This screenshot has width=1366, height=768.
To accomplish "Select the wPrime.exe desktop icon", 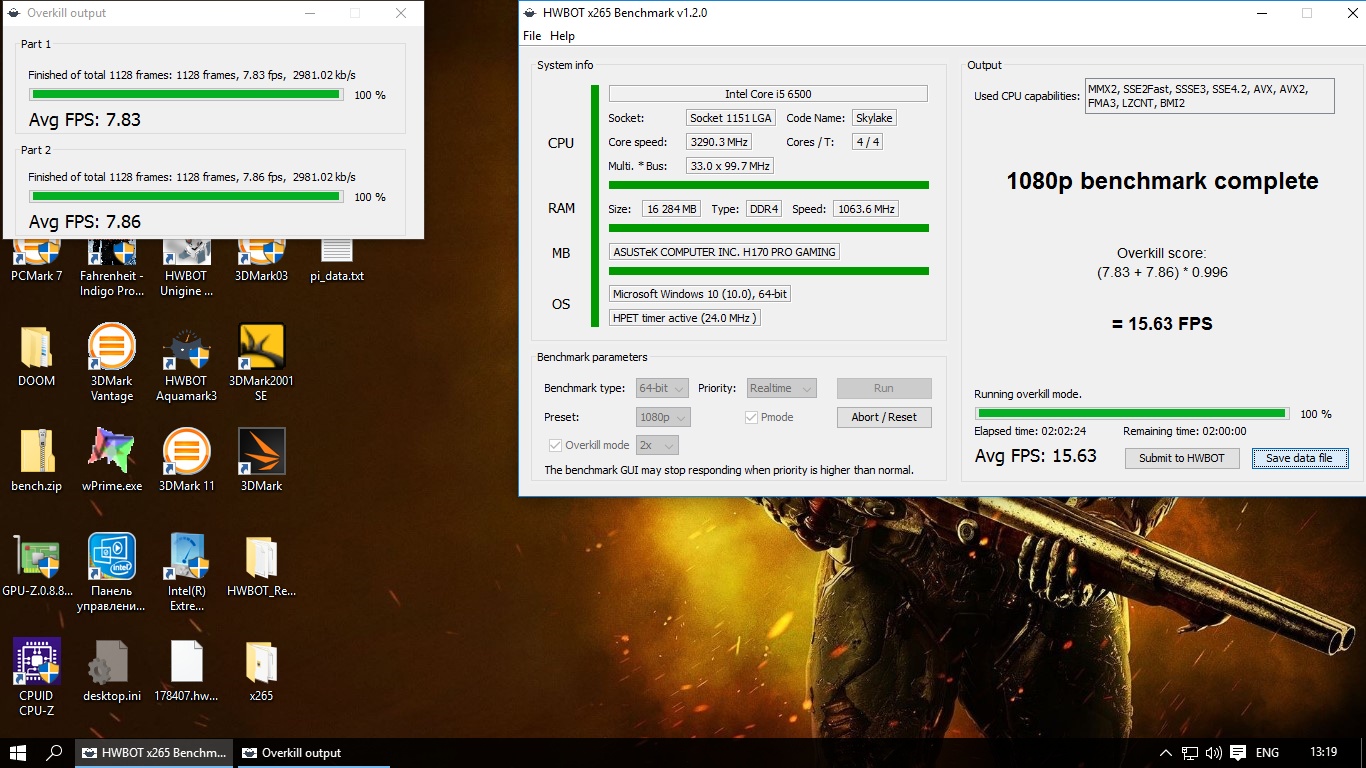I will [112, 461].
